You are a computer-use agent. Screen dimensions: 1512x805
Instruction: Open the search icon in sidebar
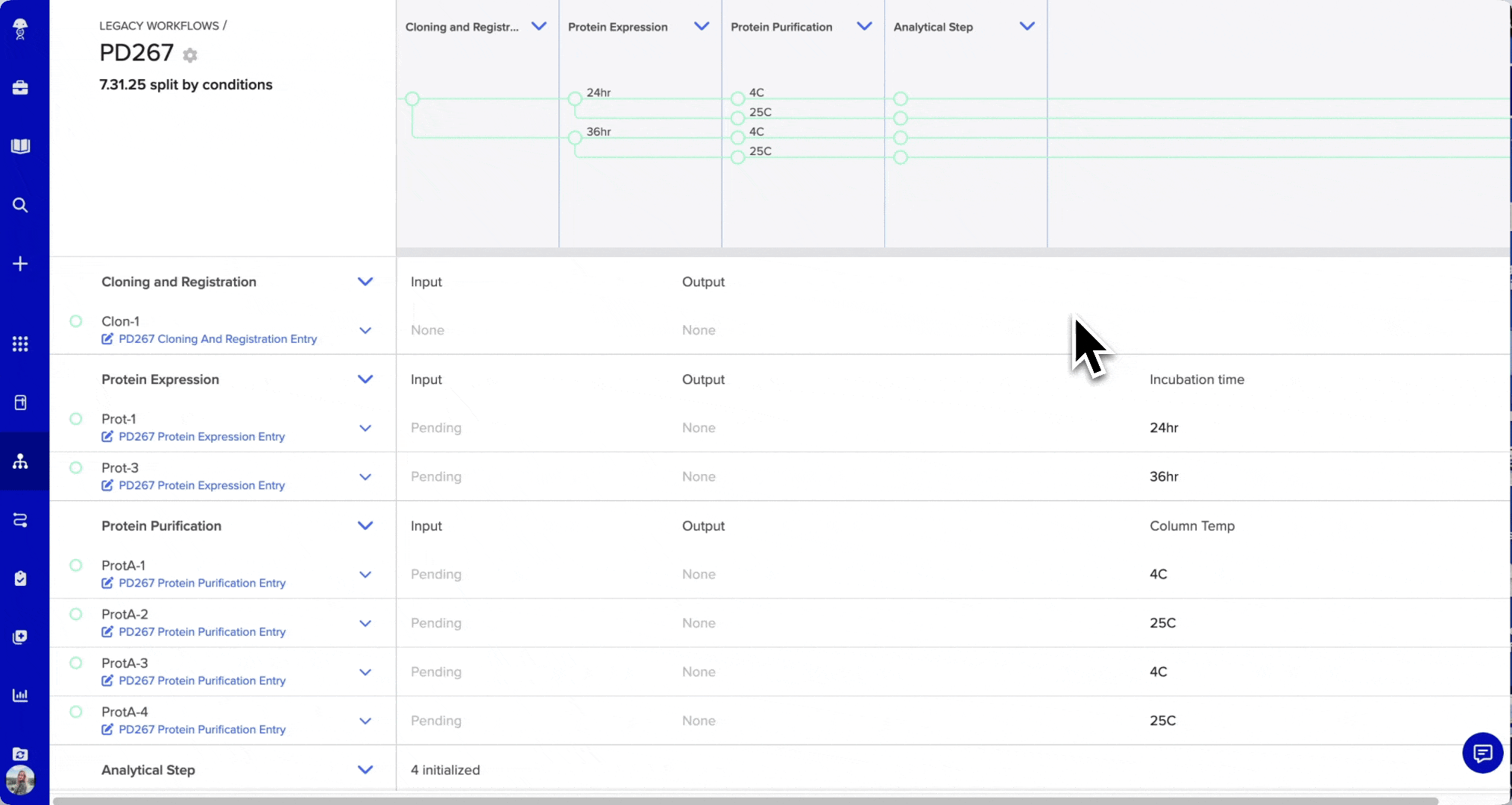point(20,205)
